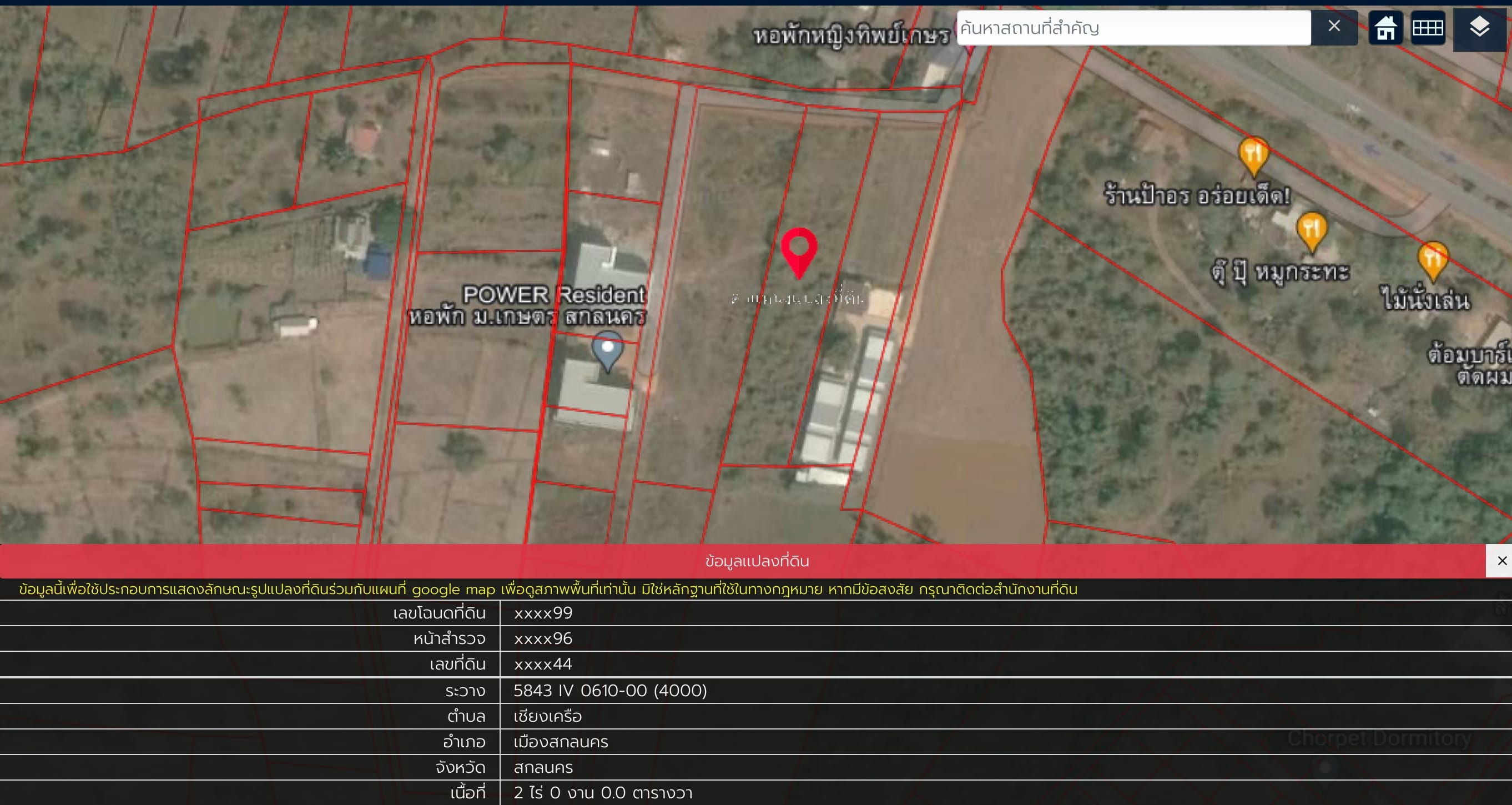Select ร้านป้าอร อร่อยเด็ด restaurant marker
Screen dimensions: 1512x805
click(1253, 157)
